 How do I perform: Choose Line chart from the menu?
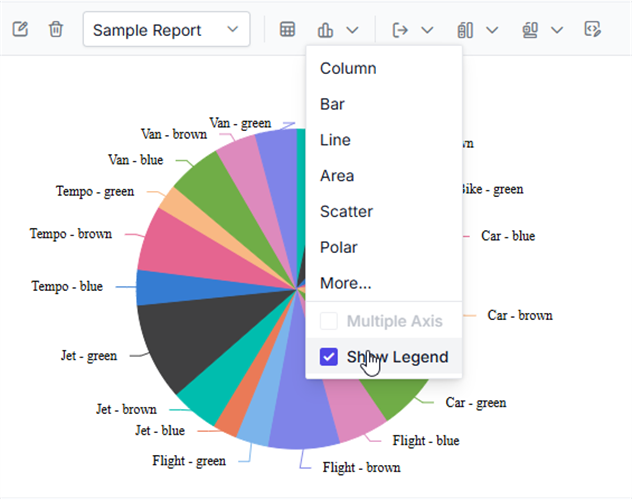point(384,140)
